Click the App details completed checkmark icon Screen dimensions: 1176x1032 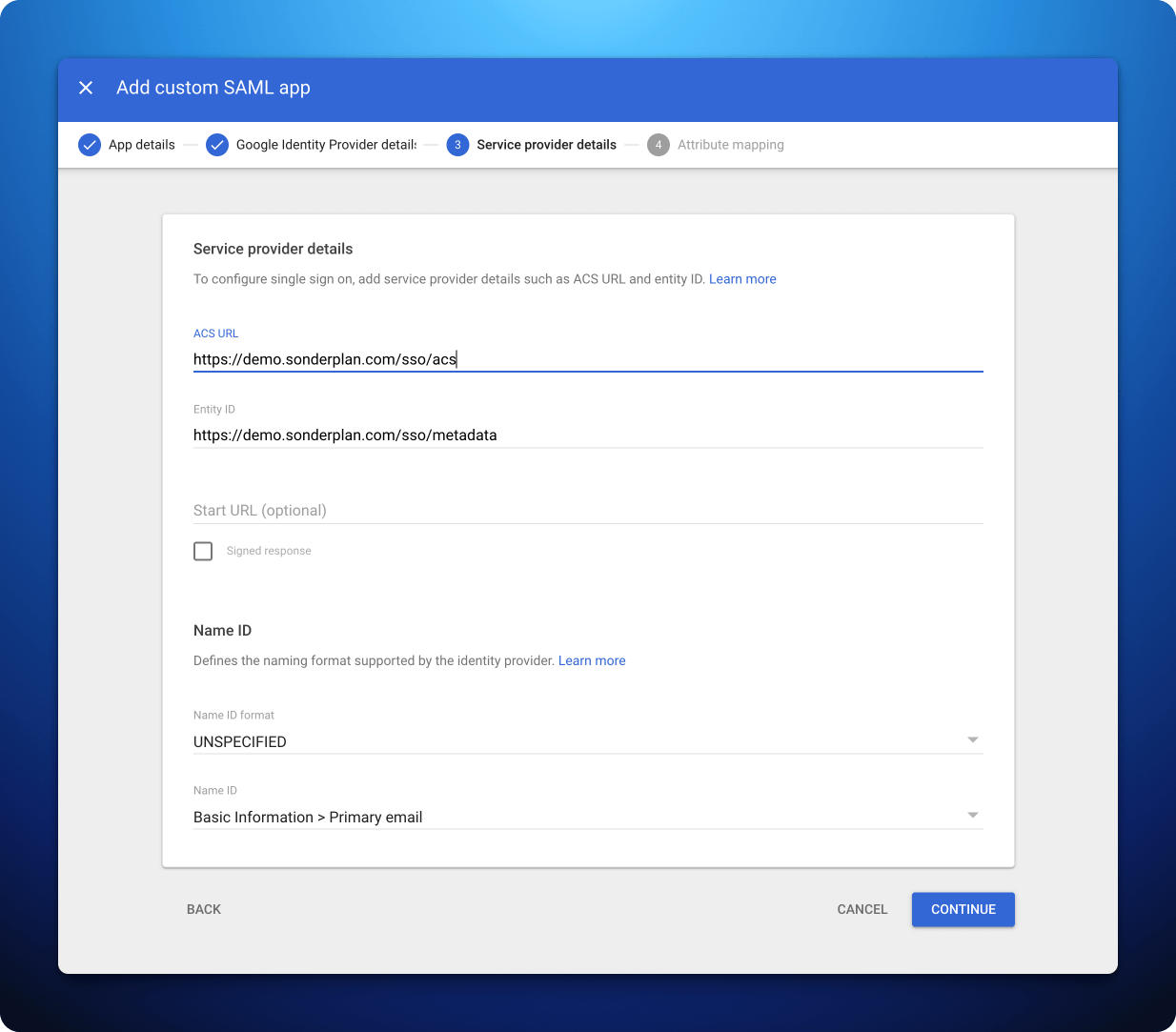coord(89,145)
